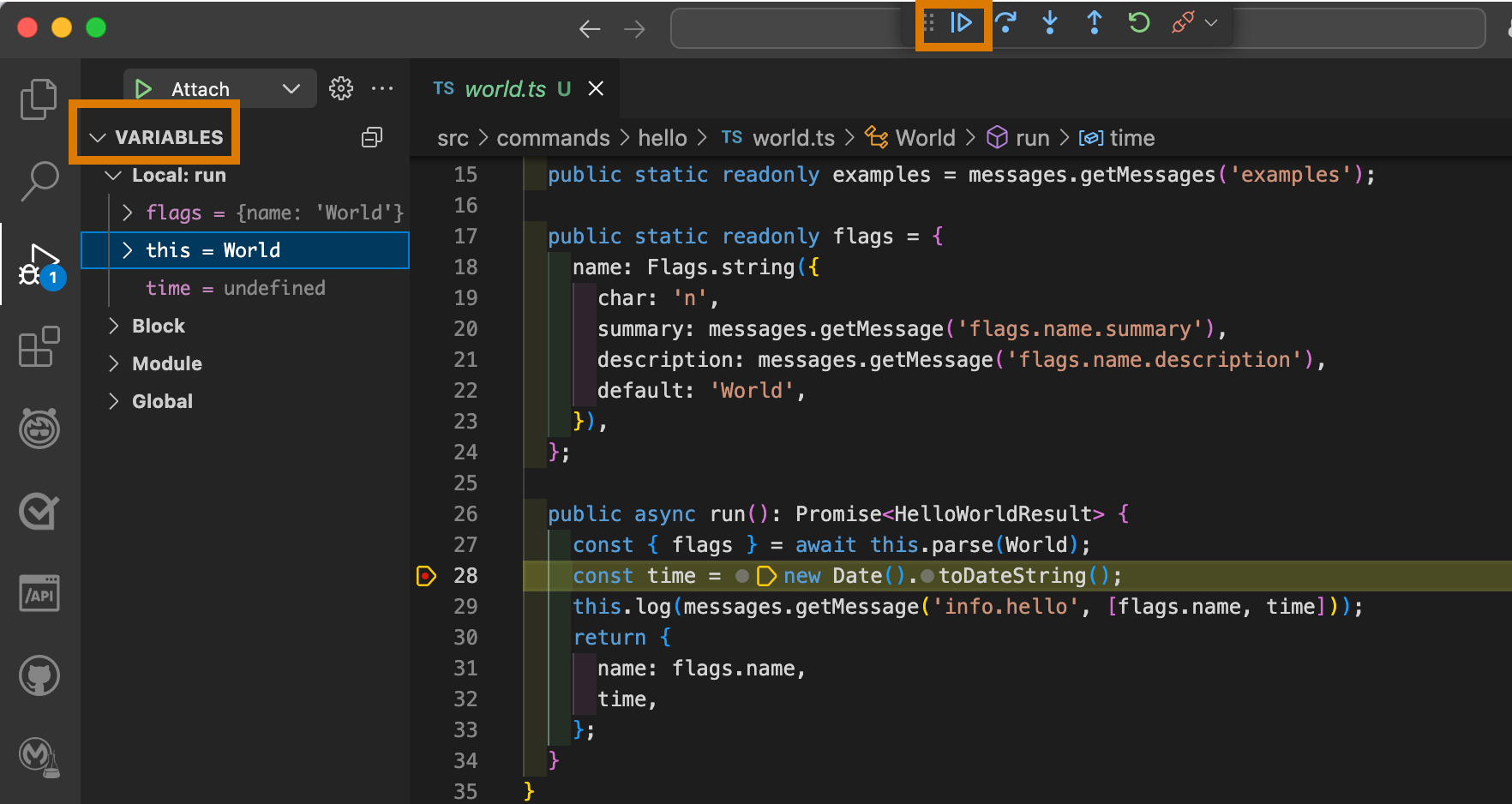The width and height of the screenshot is (1512, 804).
Task: Go forward with the right navigation arrow
Action: point(634,29)
